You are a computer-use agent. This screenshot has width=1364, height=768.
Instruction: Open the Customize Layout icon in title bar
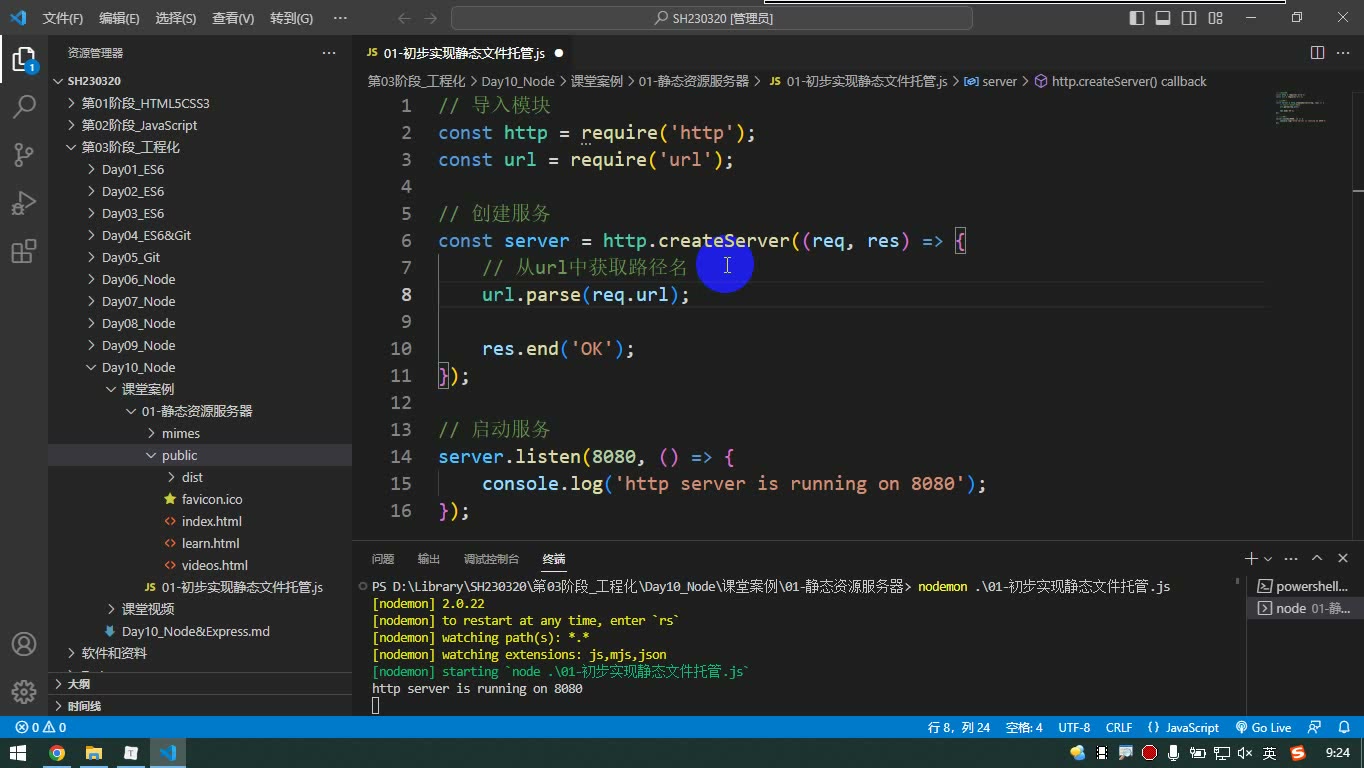1215,18
